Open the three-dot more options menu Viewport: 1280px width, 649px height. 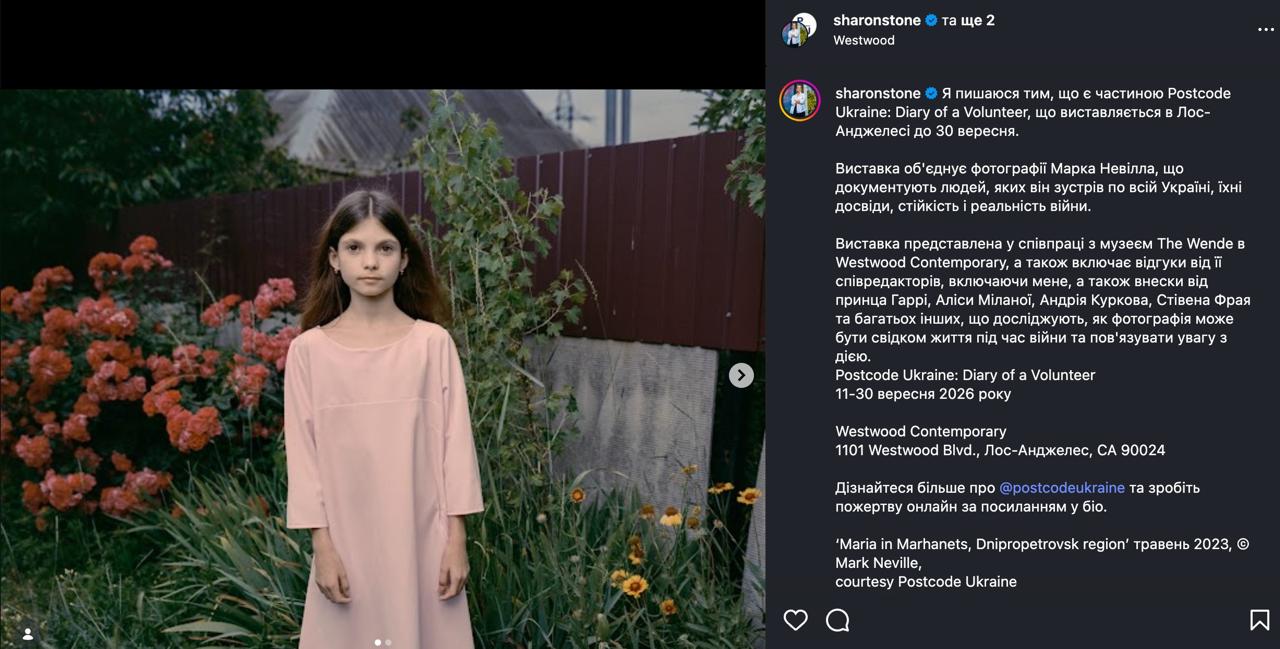coord(1266,30)
